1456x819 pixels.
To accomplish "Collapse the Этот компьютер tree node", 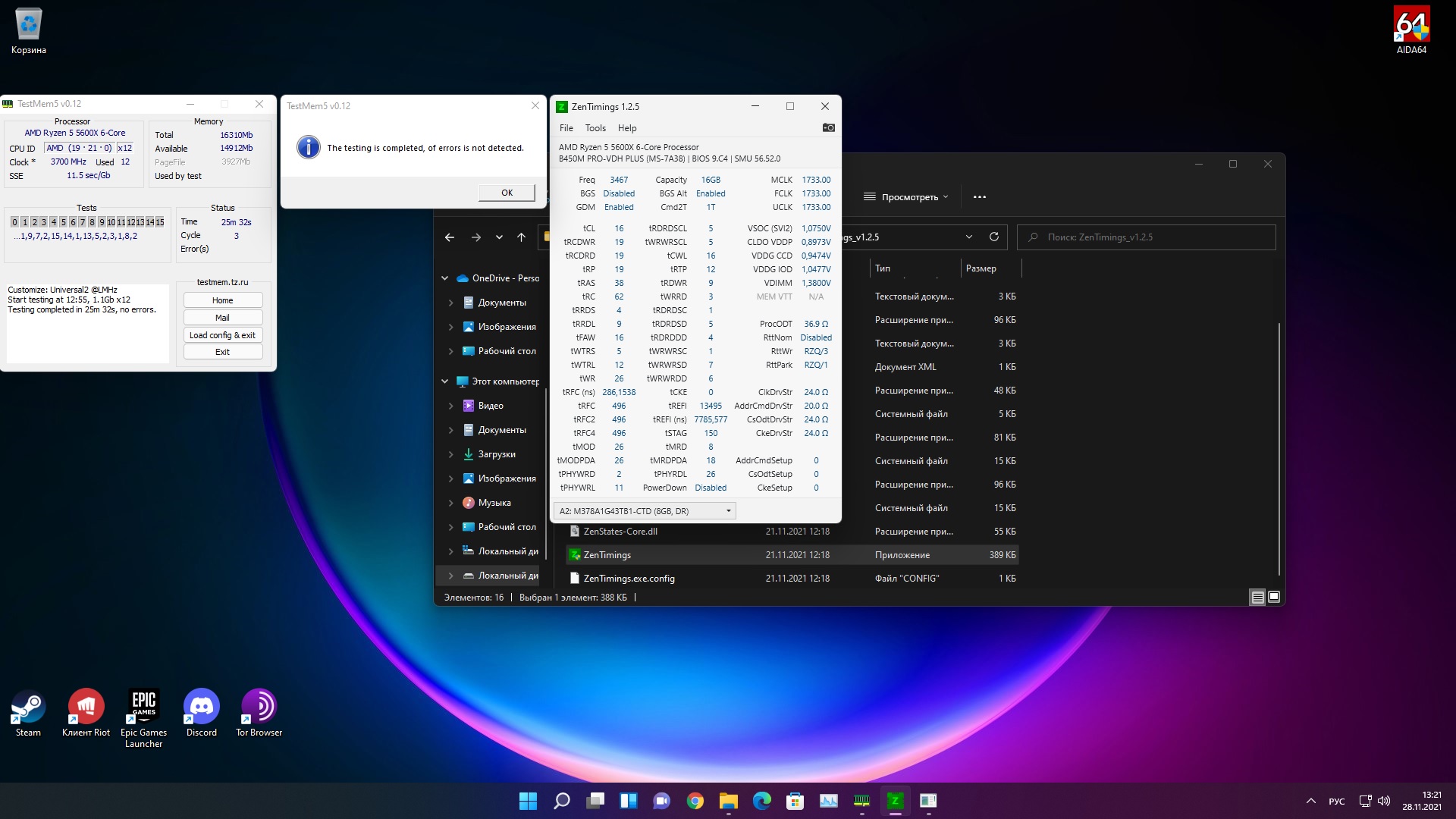I will click(x=445, y=381).
